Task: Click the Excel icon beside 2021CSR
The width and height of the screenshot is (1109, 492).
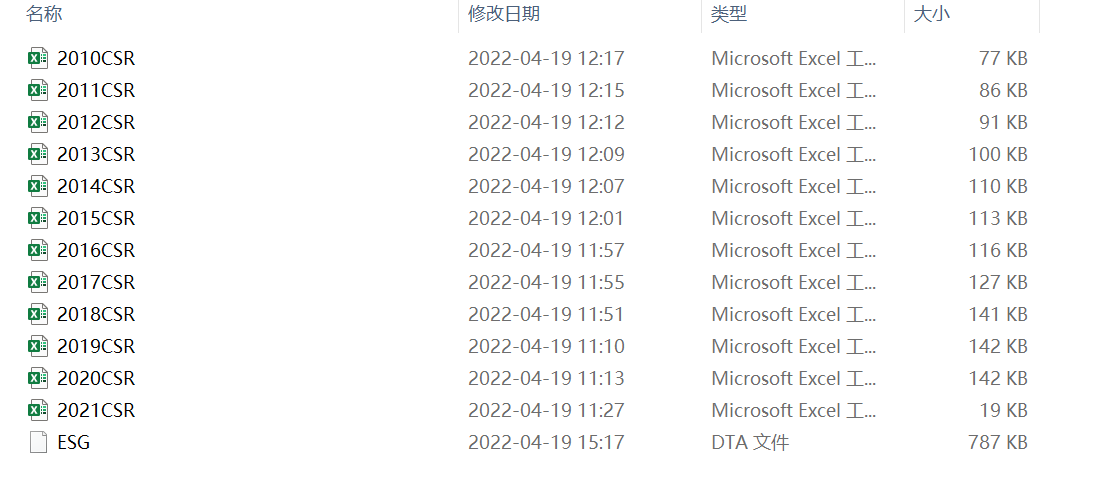Action: tap(38, 410)
